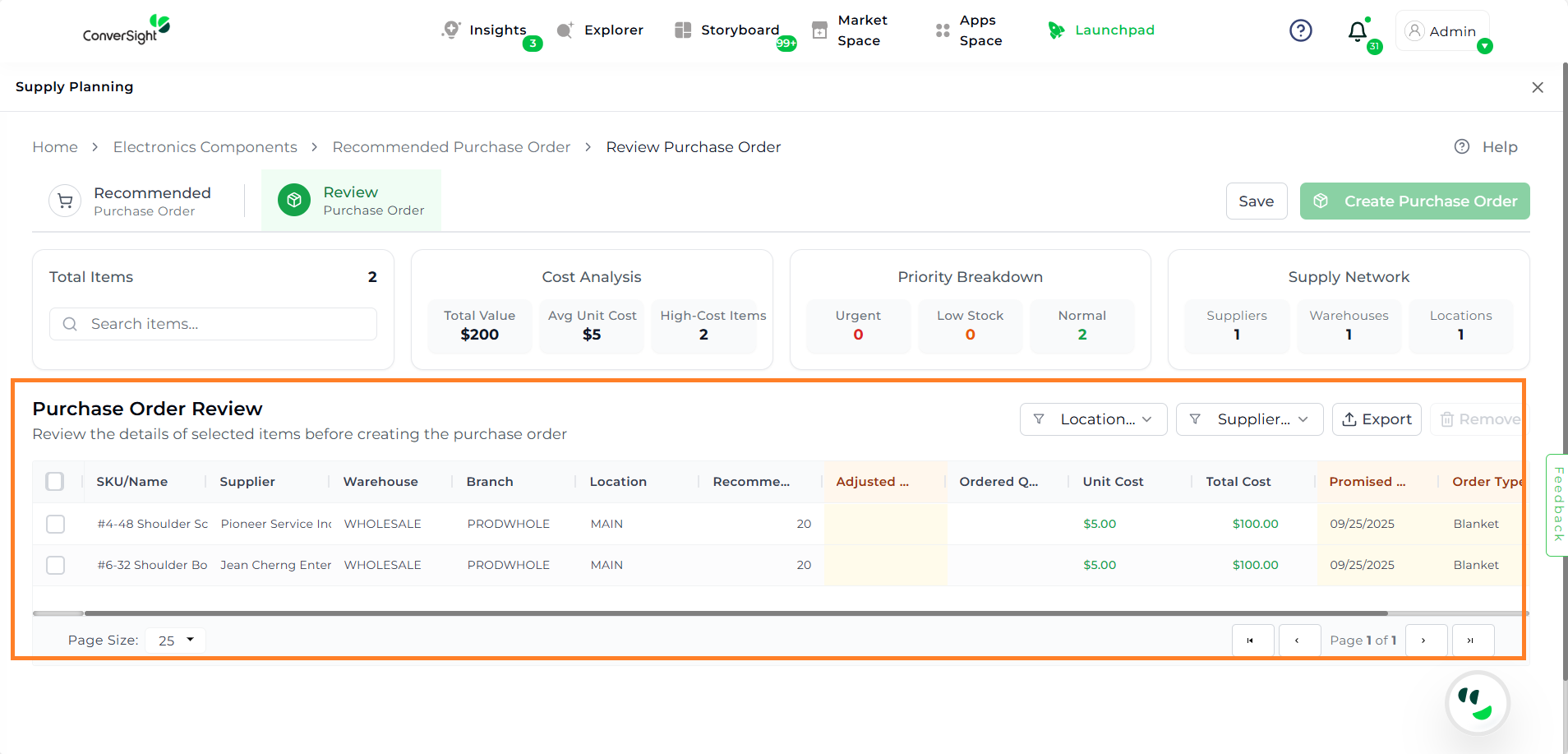Click the Export button
The width and height of the screenshot is (1568, 754).
[1377, 419]
